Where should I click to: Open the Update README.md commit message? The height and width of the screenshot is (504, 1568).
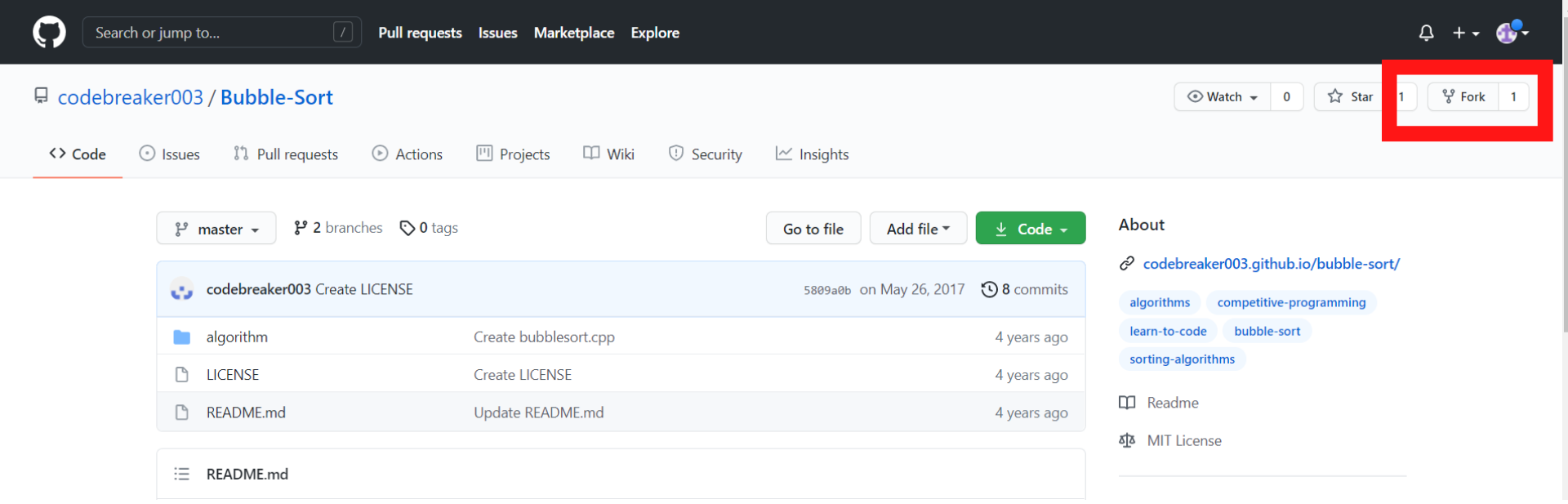[538, 413]
